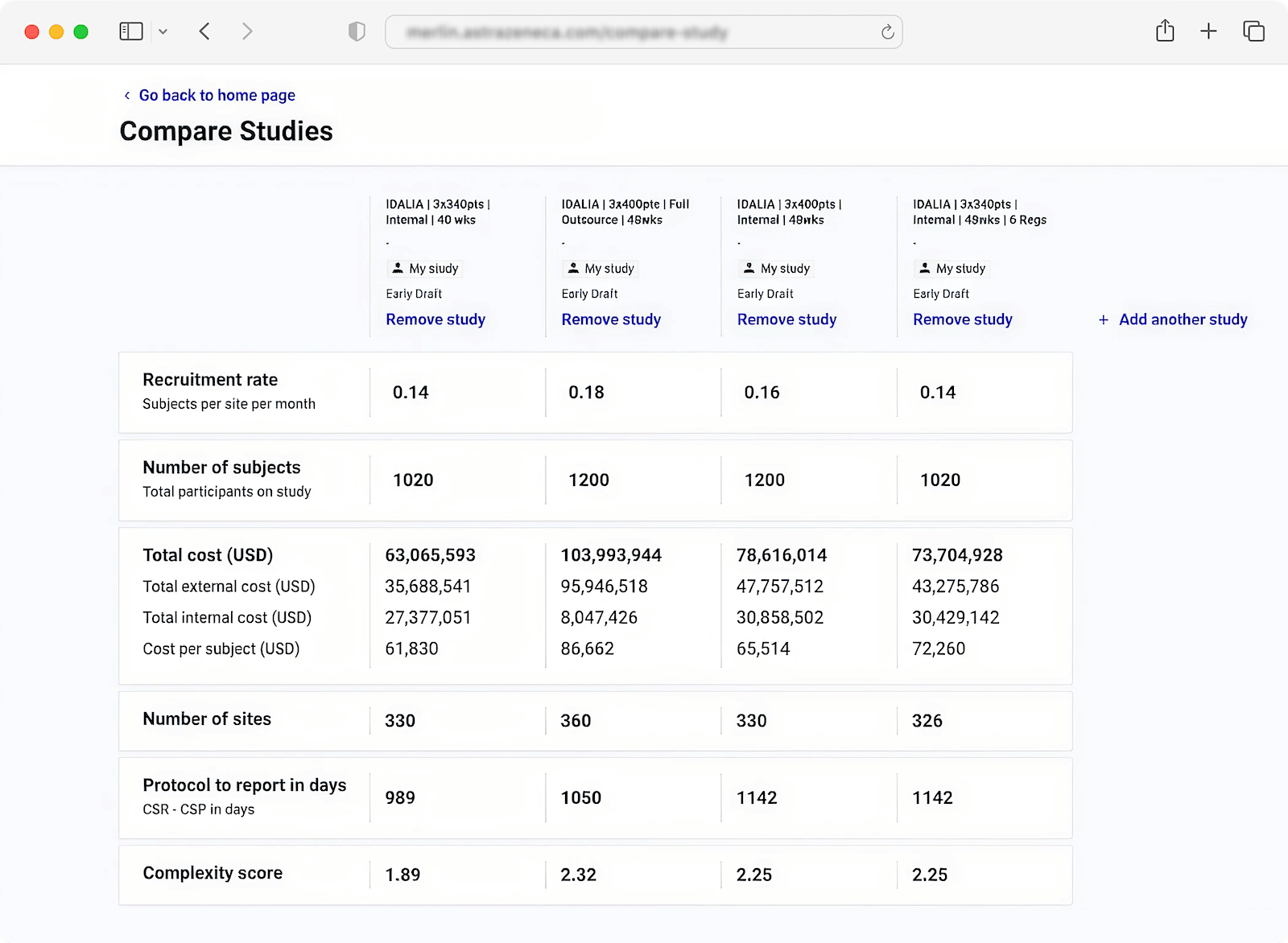Open the sidebar options dropdown chevron
Viewport: 1288px width, 943px height.
pyautogui.click(x=163, y=32)
